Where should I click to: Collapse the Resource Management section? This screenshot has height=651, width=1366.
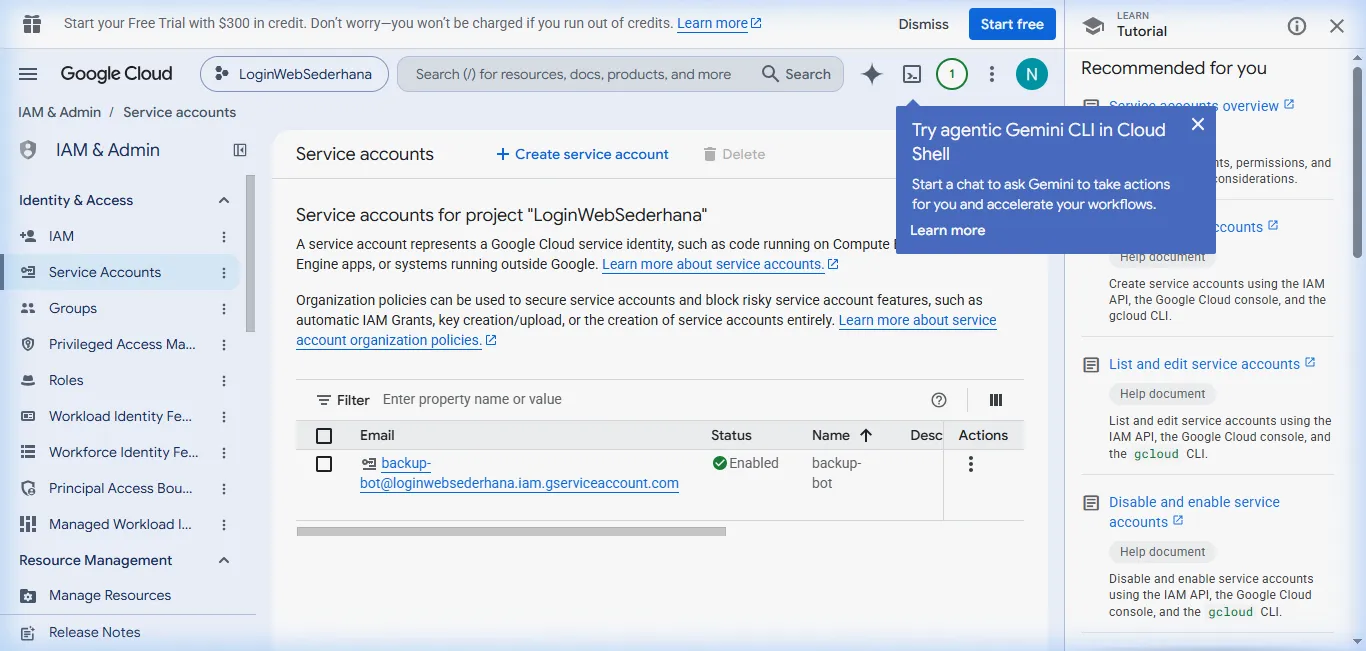pyautogui.click(x=224, y=560)
